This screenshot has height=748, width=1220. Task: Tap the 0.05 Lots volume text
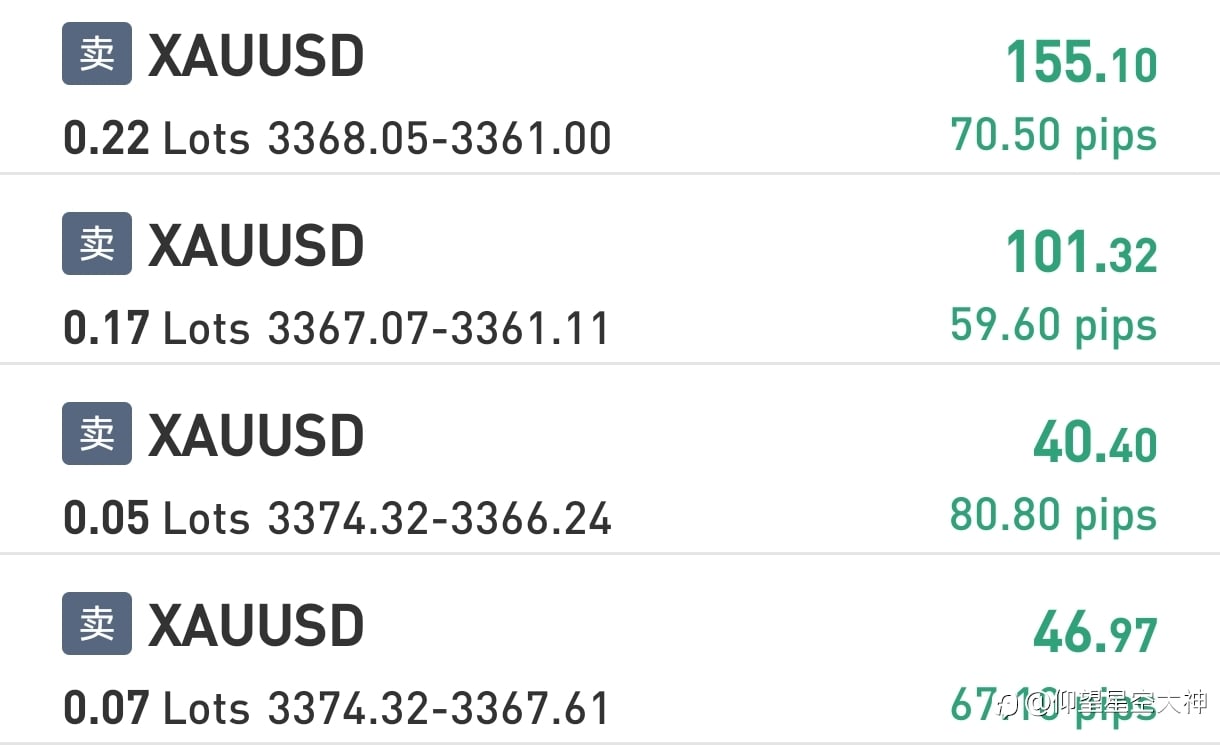156,518
